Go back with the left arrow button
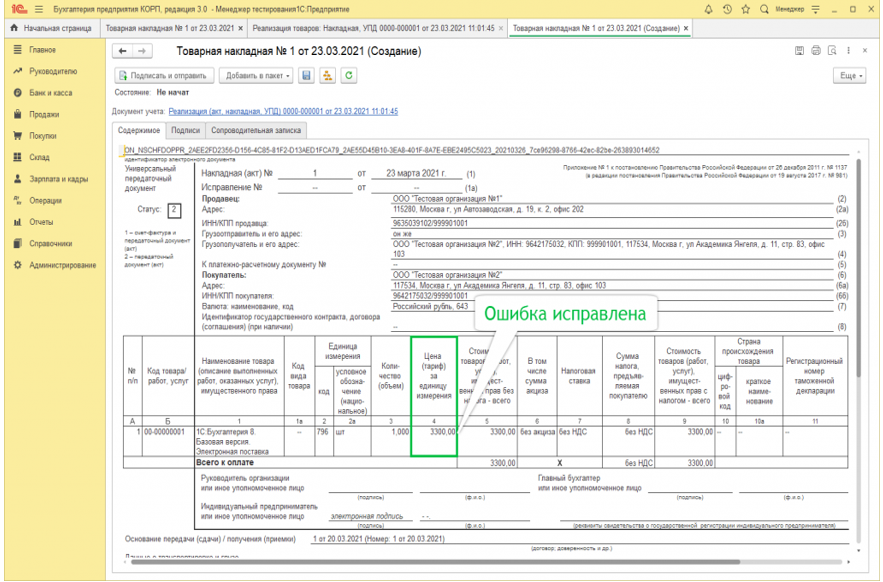883x582 pixels. [x=122, y=51]
